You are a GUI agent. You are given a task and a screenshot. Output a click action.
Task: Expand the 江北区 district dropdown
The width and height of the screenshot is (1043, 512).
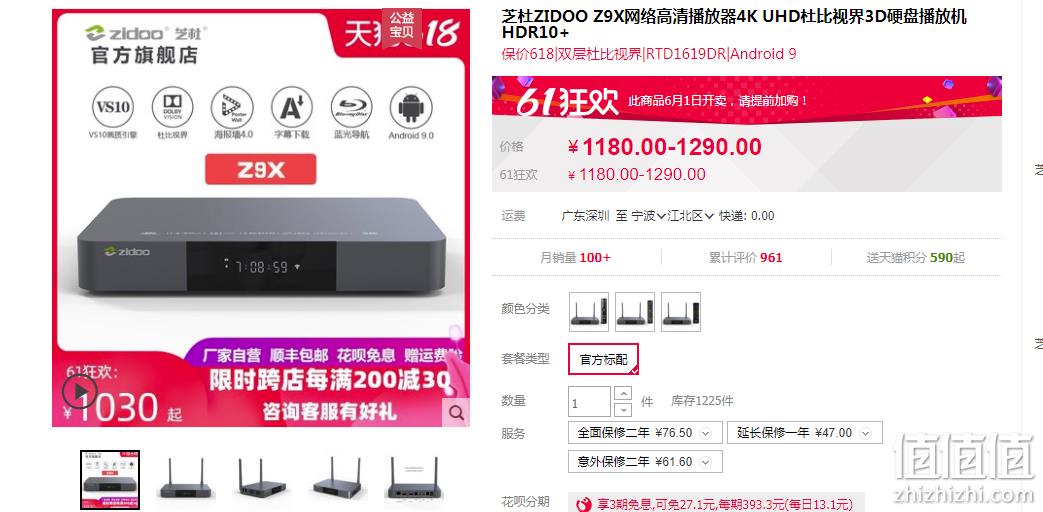click(691, 216)
